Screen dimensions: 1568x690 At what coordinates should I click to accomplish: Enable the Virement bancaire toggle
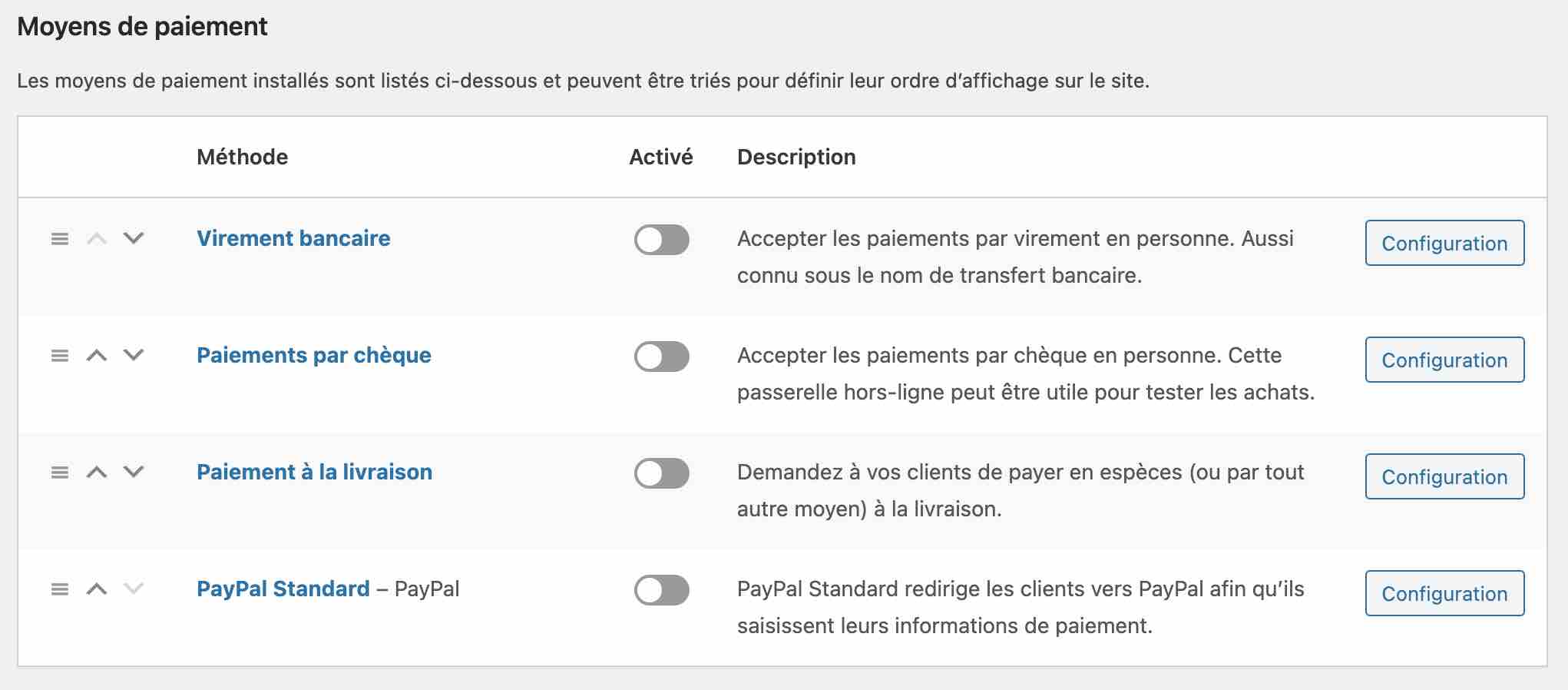[661, 240]
